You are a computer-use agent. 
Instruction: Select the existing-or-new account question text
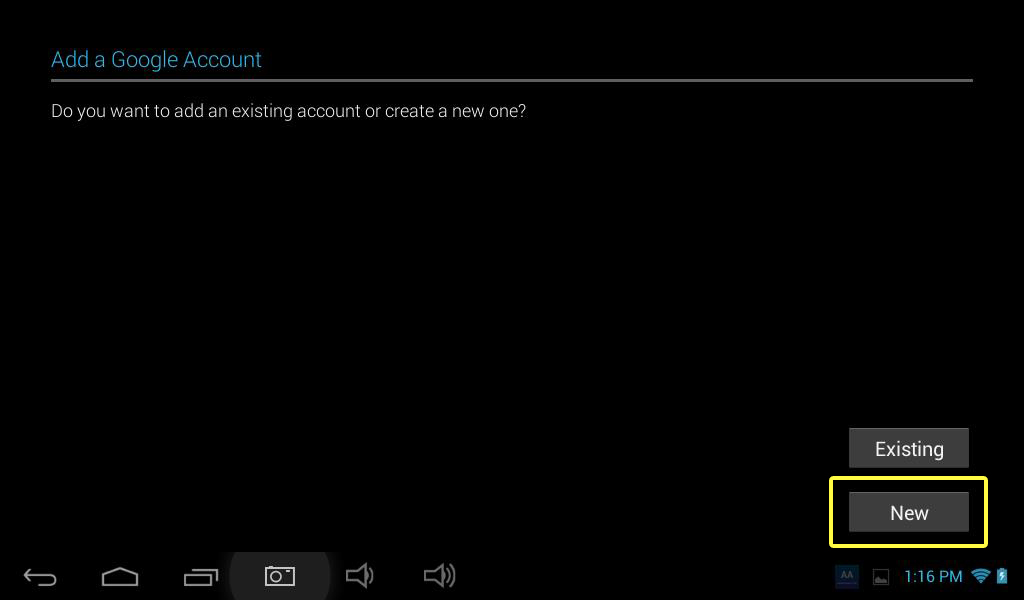click(x=288, y=111)
